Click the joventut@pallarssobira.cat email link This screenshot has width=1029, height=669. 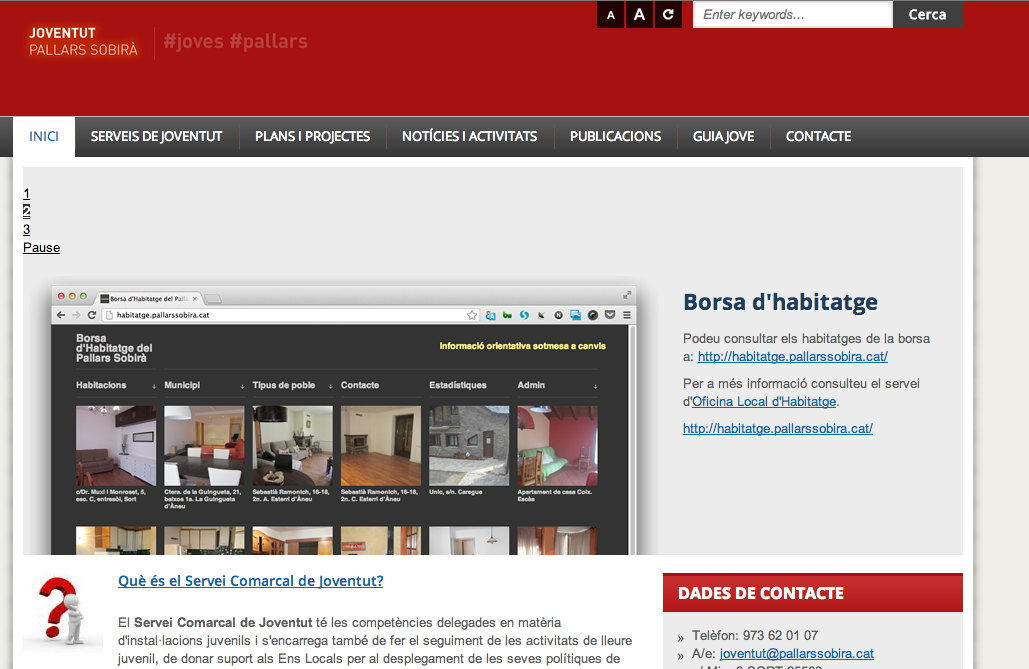click(797, 654)
